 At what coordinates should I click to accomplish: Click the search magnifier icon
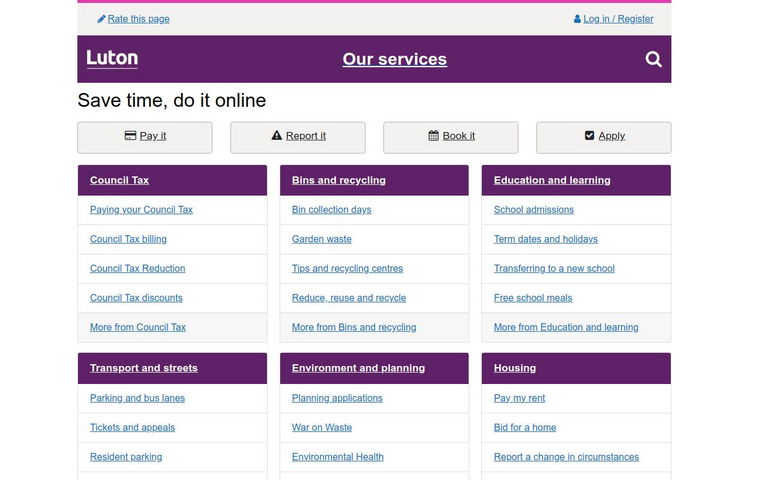point(653,60)
